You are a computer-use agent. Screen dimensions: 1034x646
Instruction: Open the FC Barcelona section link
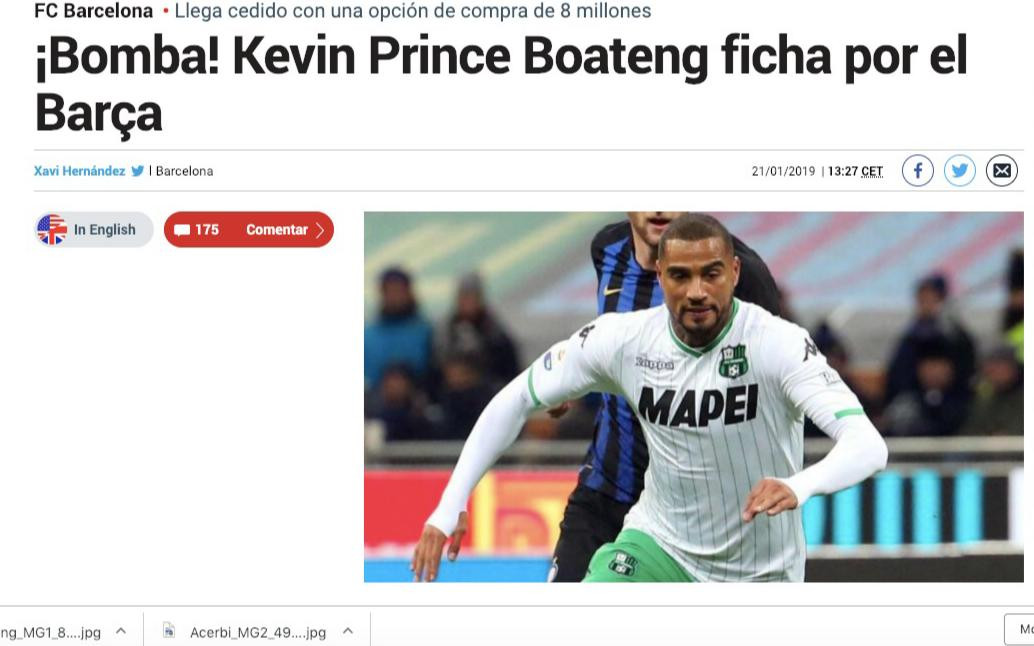[x=94, y=11]
